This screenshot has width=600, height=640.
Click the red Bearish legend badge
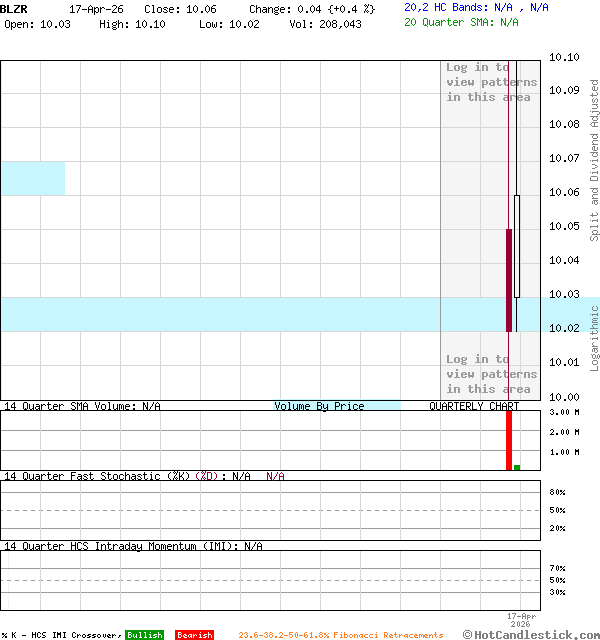tap(194, 635)
